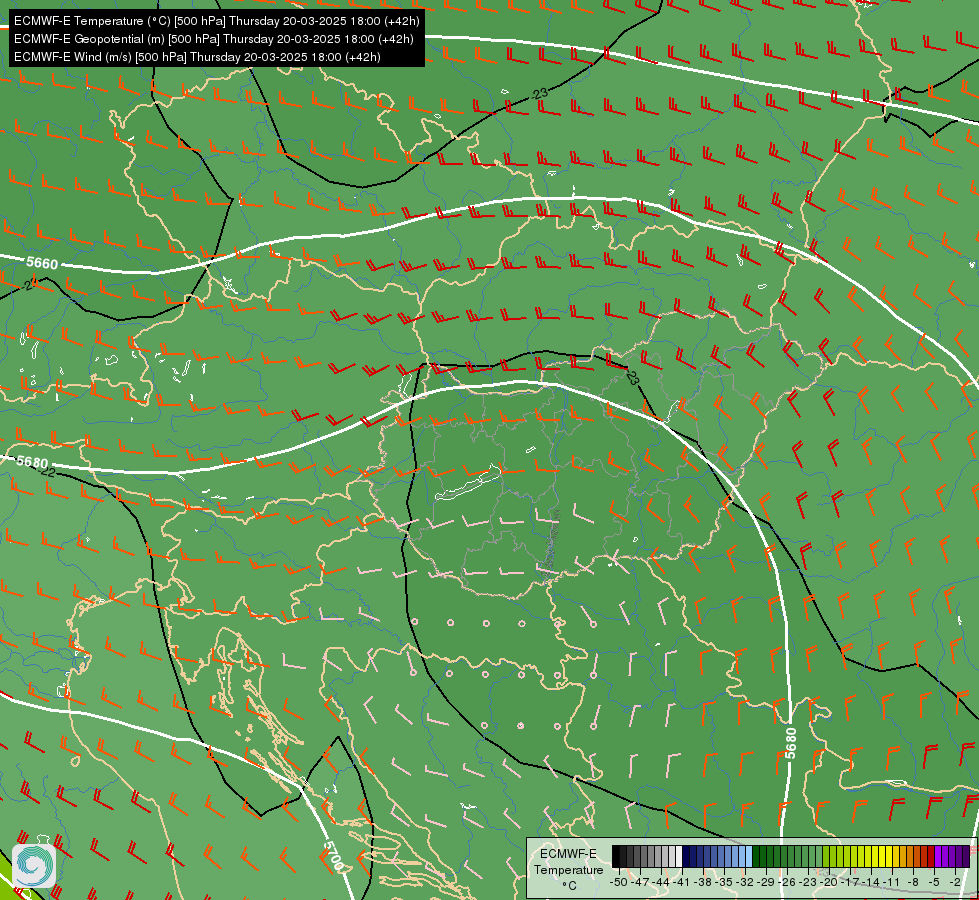Click the -5 legend tick label
Screen dimensions: 979x900
click(x=934, y=882)
